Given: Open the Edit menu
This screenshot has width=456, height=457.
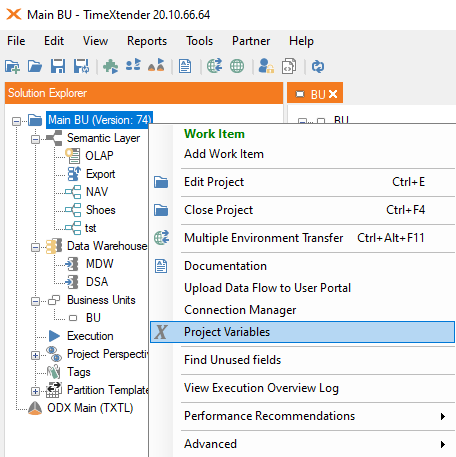Looking at the screenshot, I should (x=54, y=41).
